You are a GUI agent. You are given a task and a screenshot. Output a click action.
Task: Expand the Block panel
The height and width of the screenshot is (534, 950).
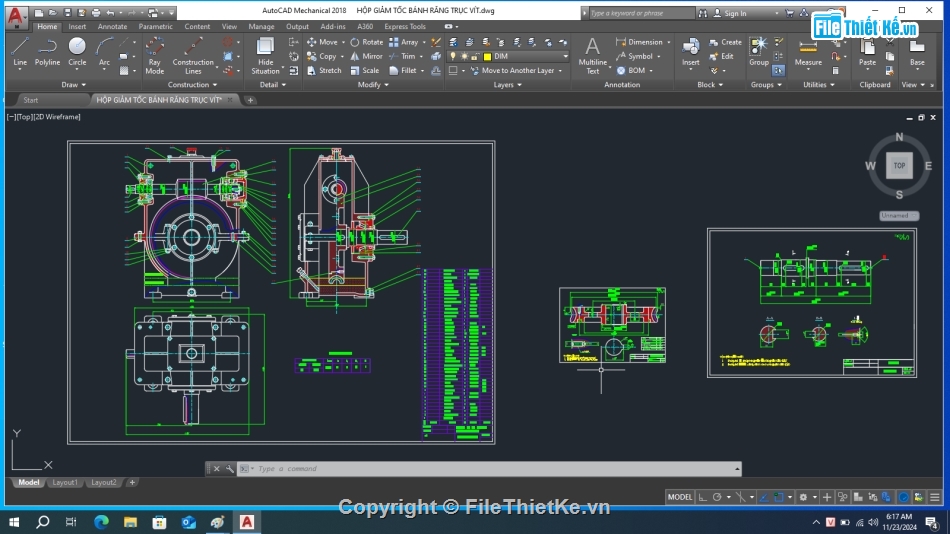(x=710, y=85)
